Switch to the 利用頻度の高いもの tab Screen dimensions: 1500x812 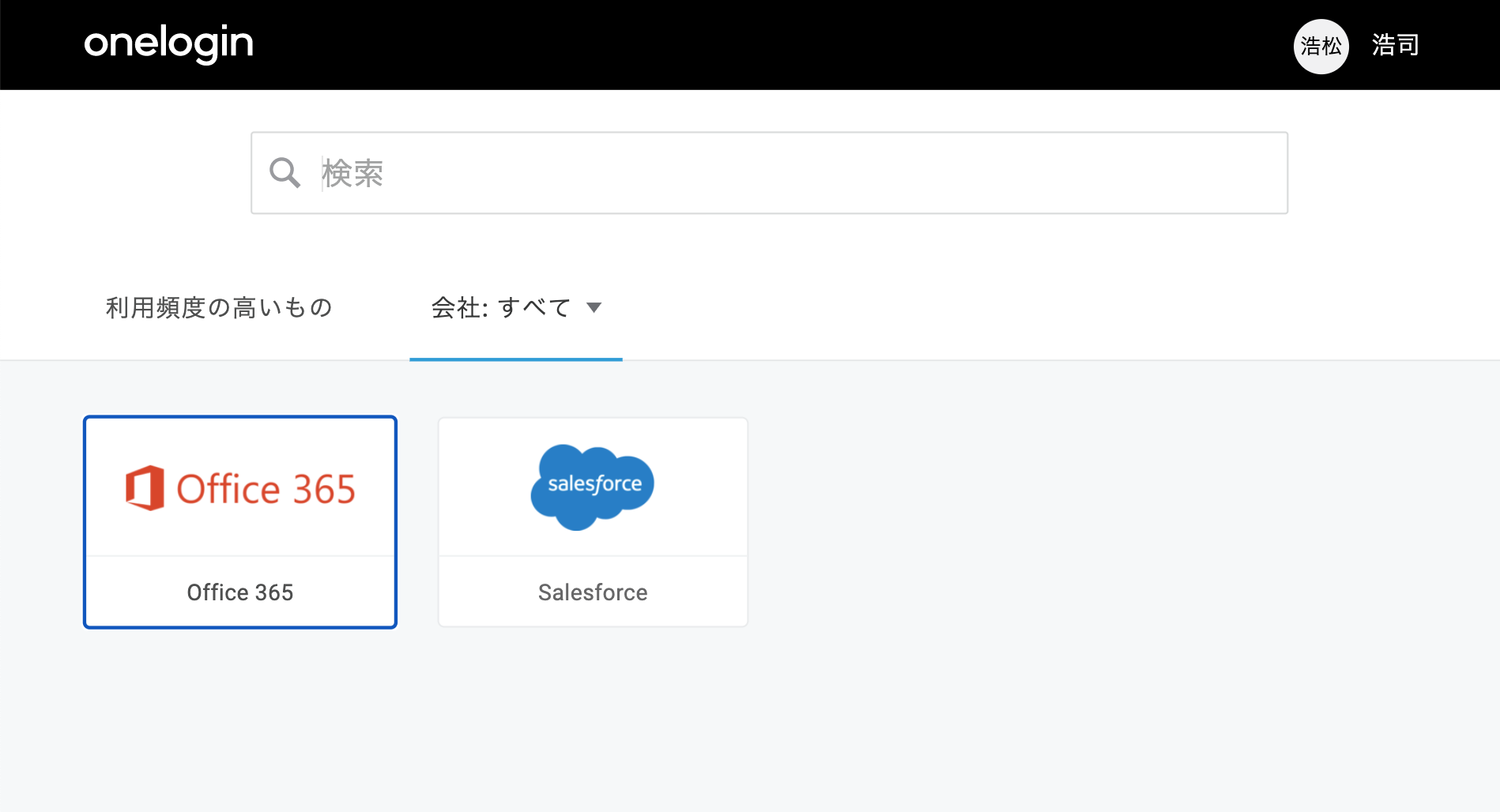pyautogui.click(x=219, y=307)
